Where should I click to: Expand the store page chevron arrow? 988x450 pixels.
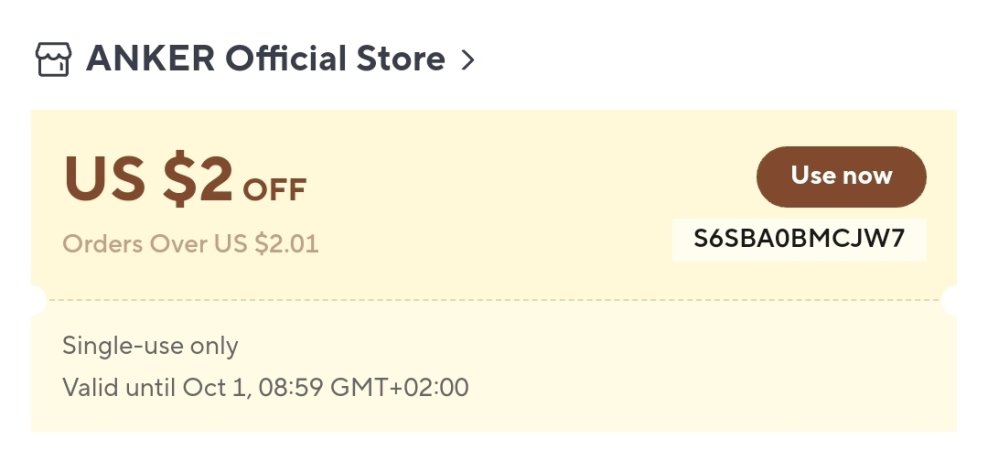(x=468, y=60)
